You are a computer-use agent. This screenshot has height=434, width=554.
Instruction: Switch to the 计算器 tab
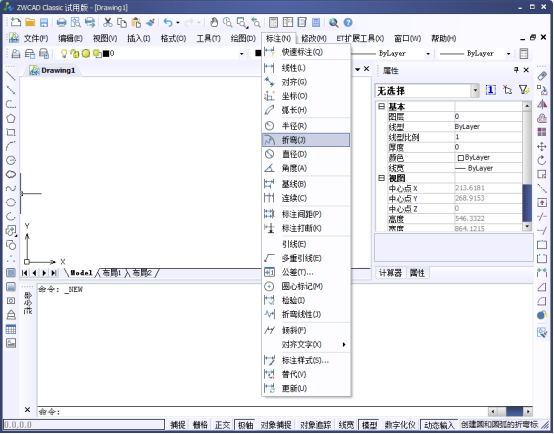(390, 273)
